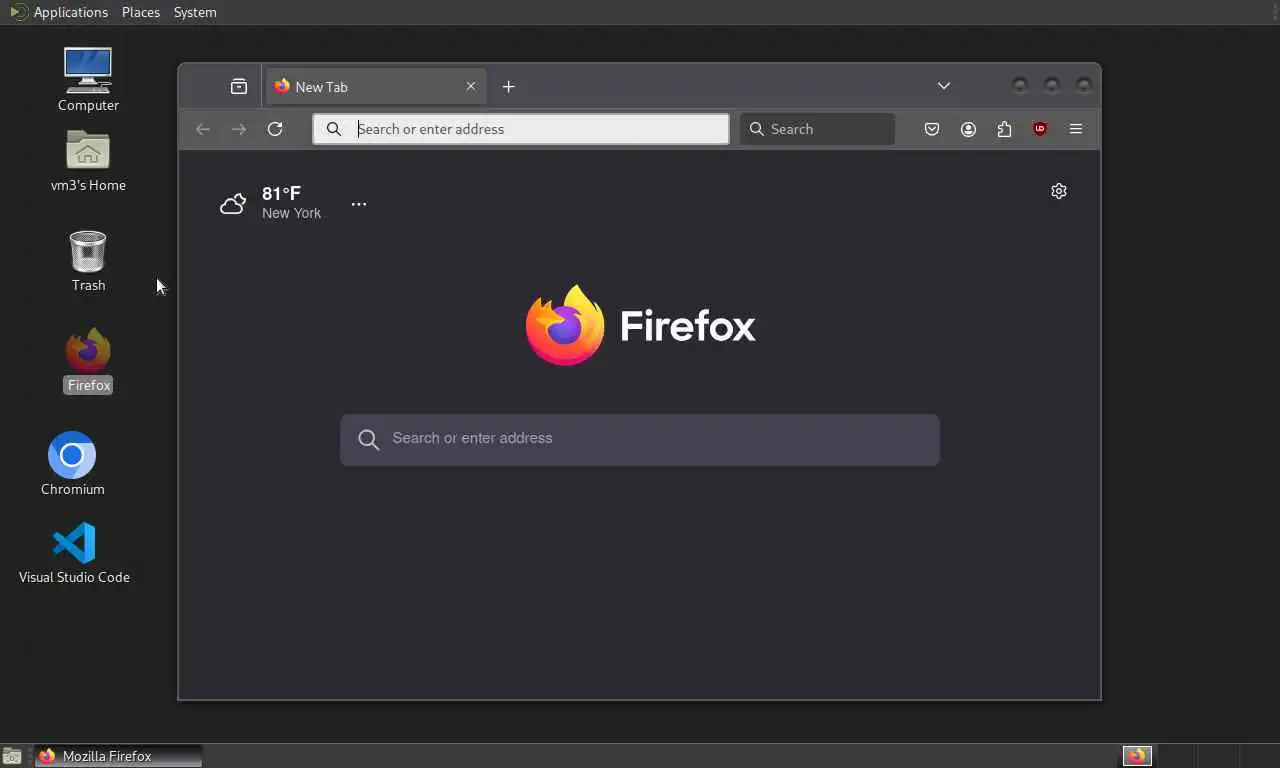Open the Firefox account icon
Screen dimensions: 1280x768
coord(968,129)
